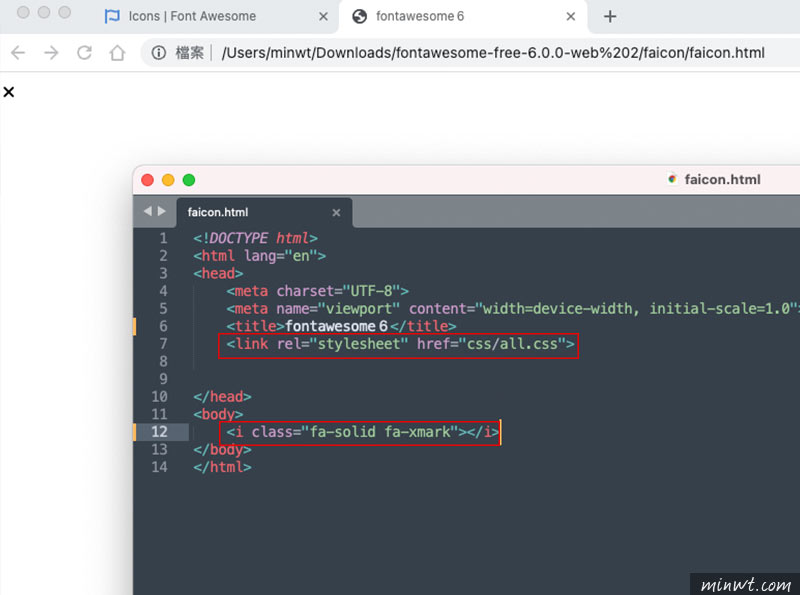This screenshot has height=595, width=800.
Task: Close the editor window with red button
Action: point(147,180)
